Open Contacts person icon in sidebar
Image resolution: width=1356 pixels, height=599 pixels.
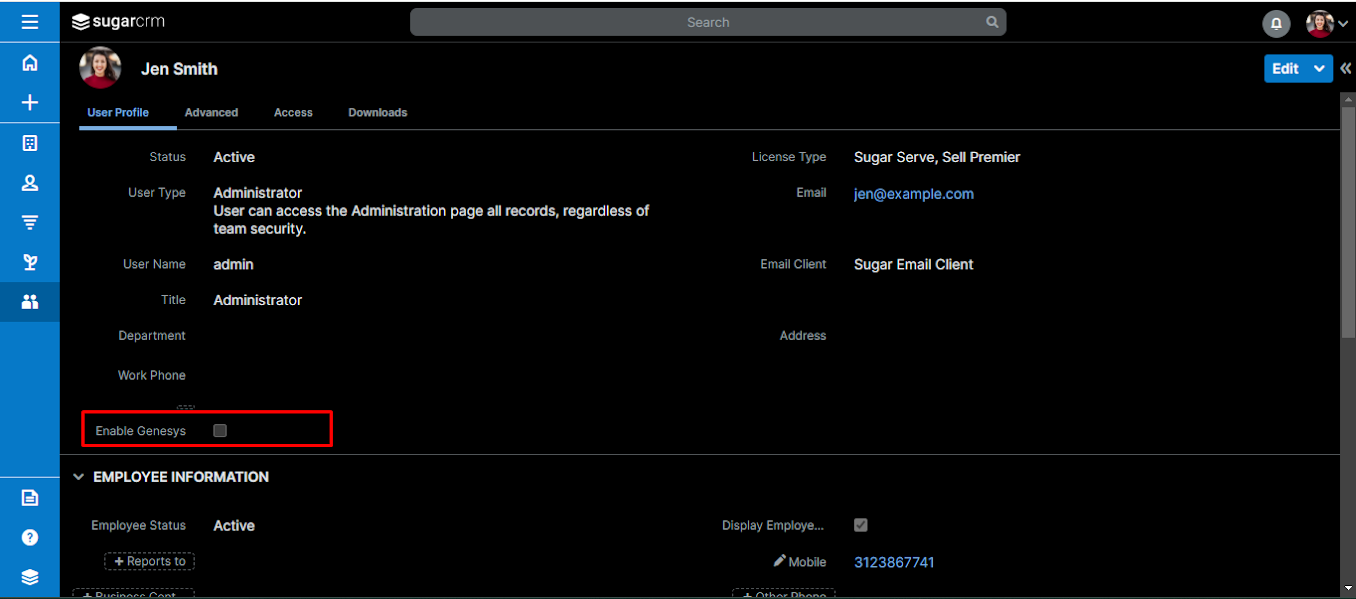[30, 183]
